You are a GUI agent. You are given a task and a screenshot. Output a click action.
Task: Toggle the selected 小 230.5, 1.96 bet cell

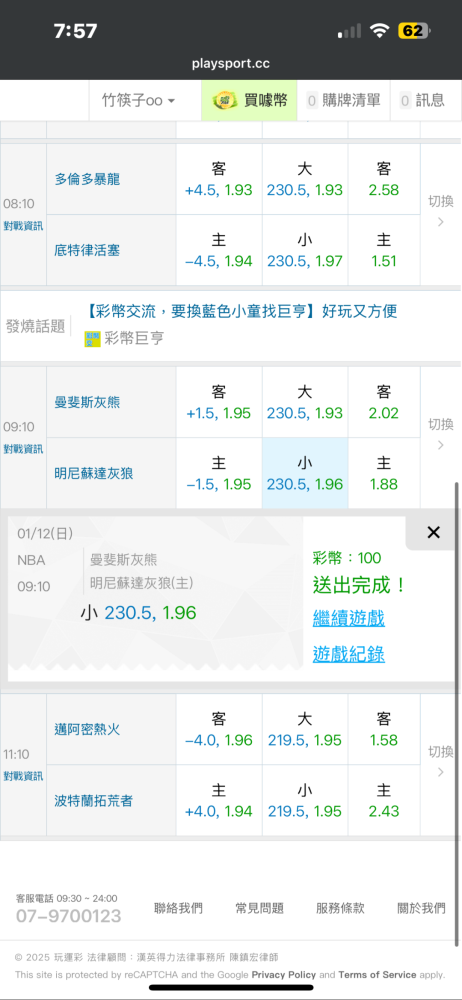coord(305,473)
